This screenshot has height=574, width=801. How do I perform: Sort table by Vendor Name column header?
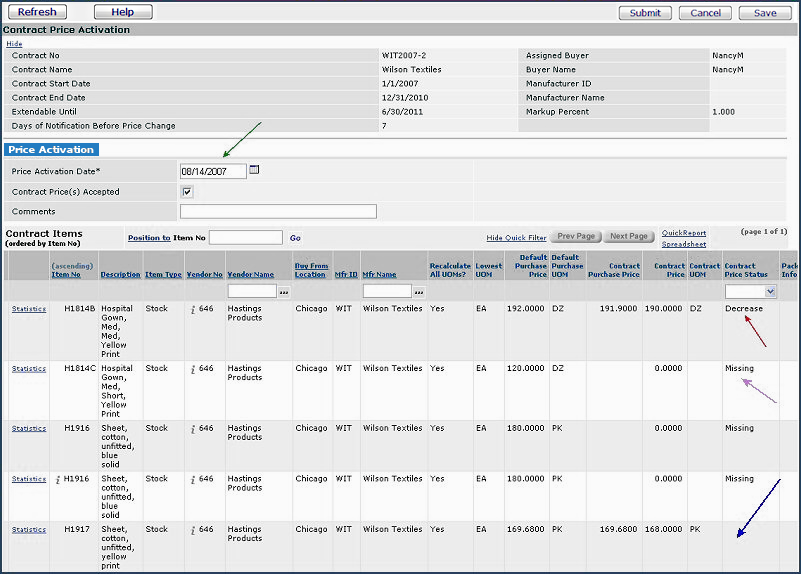click(250, 275)
